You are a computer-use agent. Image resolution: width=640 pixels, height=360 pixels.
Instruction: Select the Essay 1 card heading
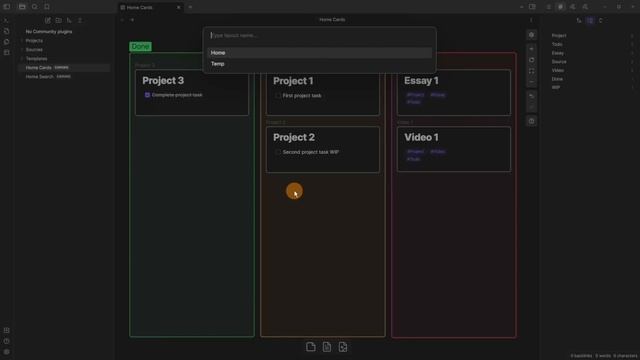point(421,80)
